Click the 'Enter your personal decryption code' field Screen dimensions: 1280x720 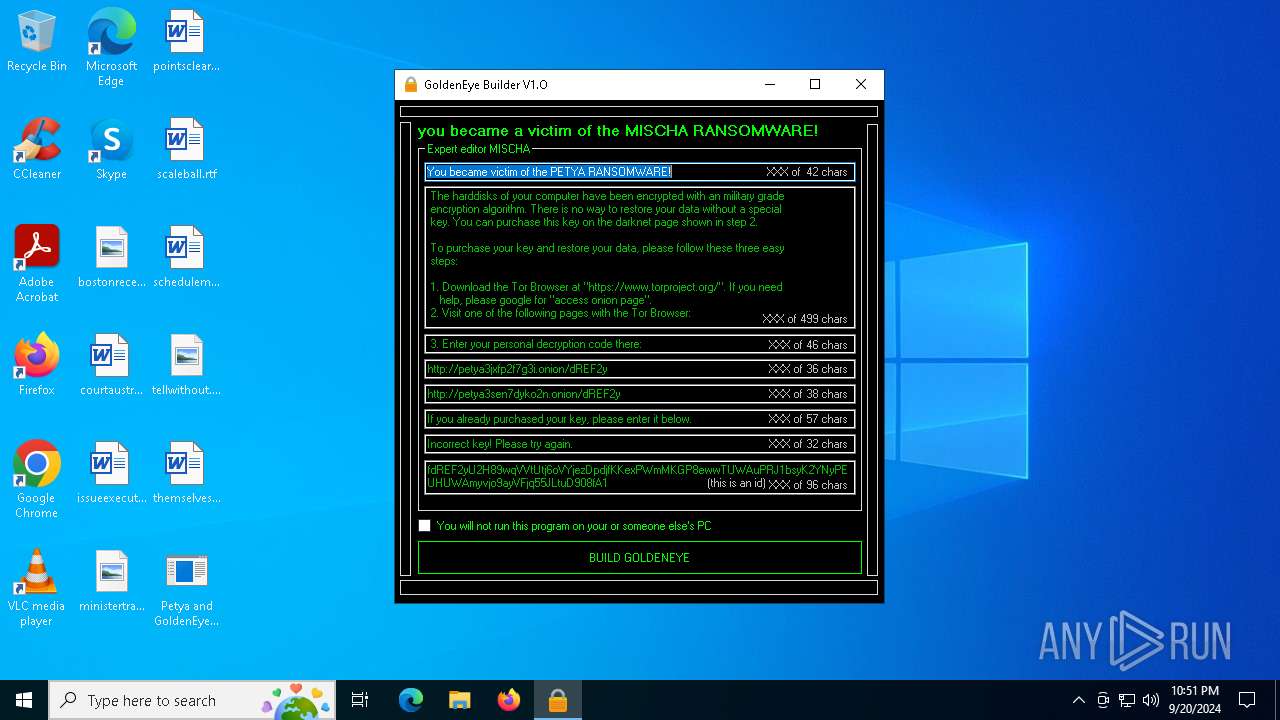tap(640, 344)
